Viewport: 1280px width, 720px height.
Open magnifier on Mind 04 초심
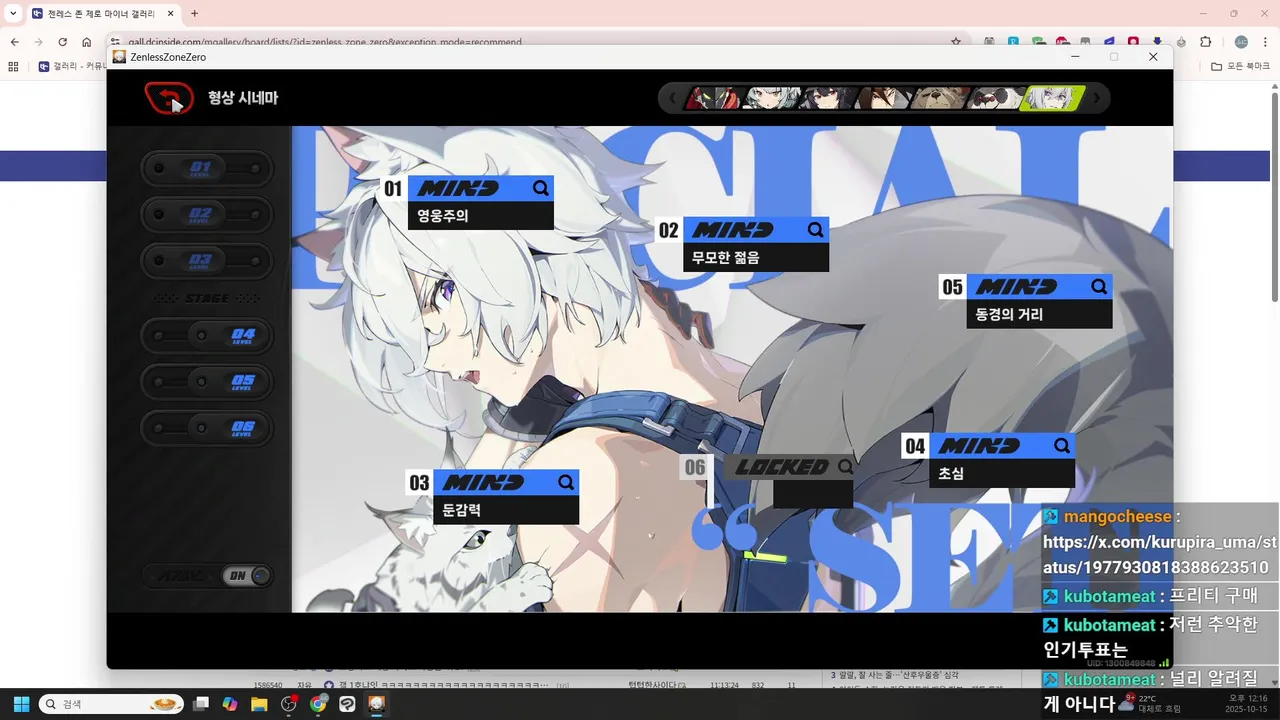1061,446
